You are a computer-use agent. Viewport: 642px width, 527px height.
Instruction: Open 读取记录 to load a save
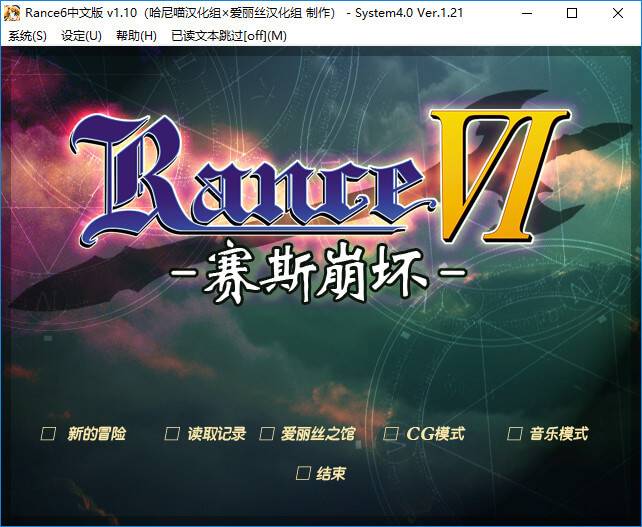pyautogui.click(x=216, y=434)
